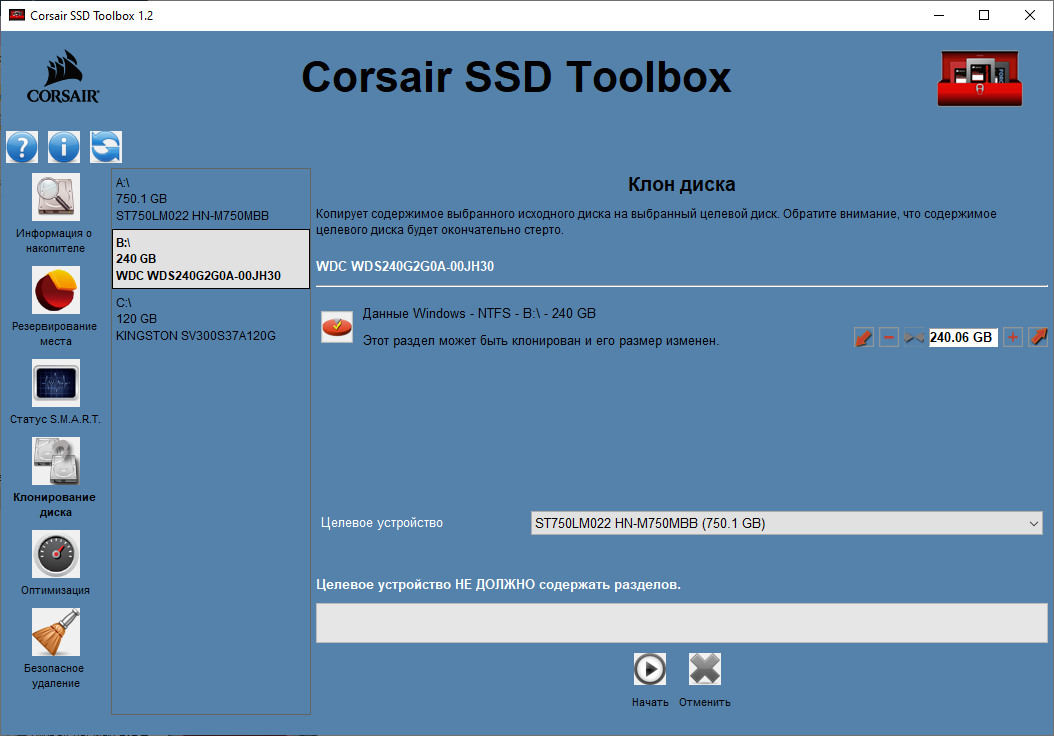
Task: Set the partition to maximum size arrow
Action: click(x=1038, y=337)
